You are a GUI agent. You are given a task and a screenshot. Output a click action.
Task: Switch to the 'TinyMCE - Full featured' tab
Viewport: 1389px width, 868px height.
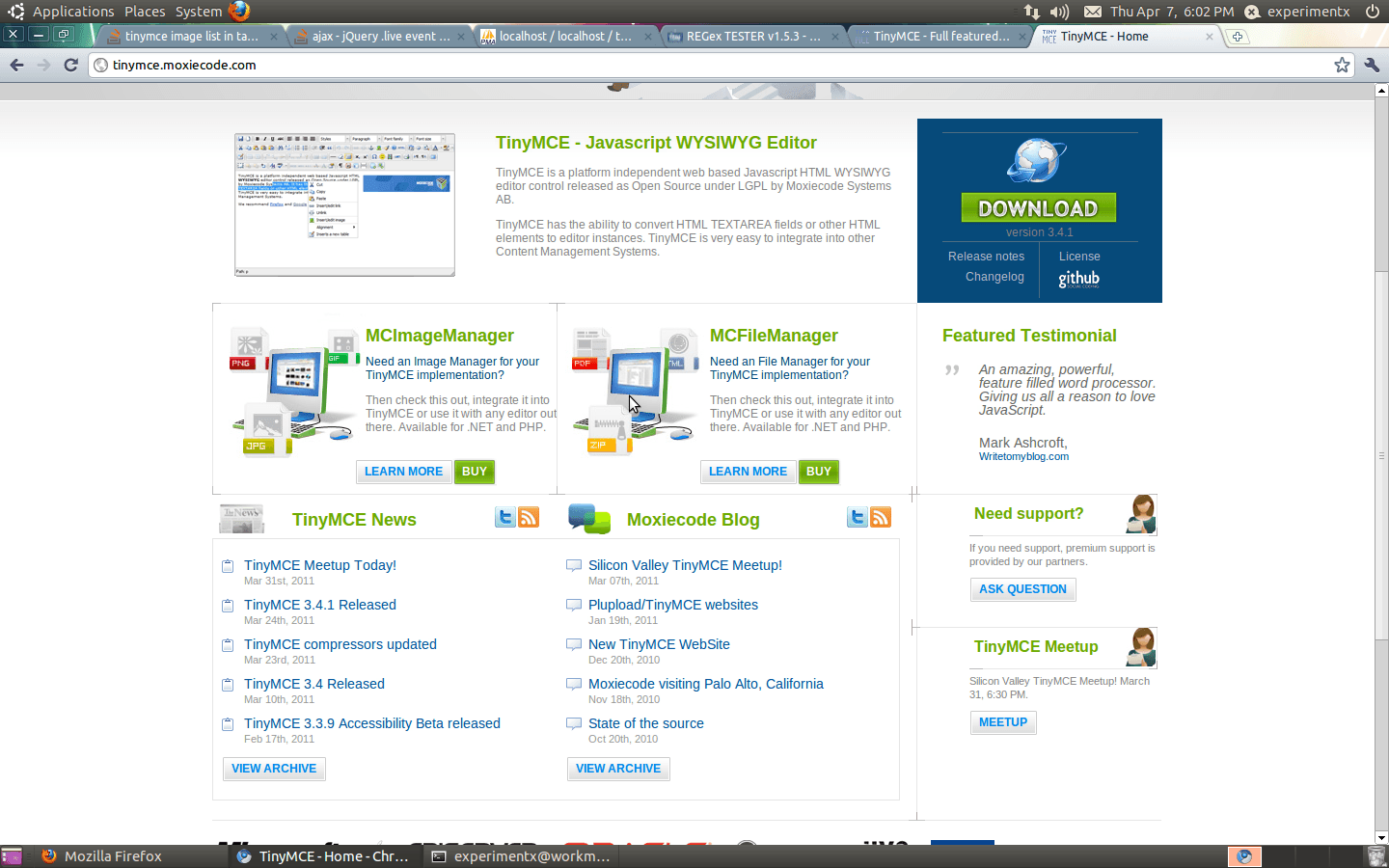click(x=940, y=37)
